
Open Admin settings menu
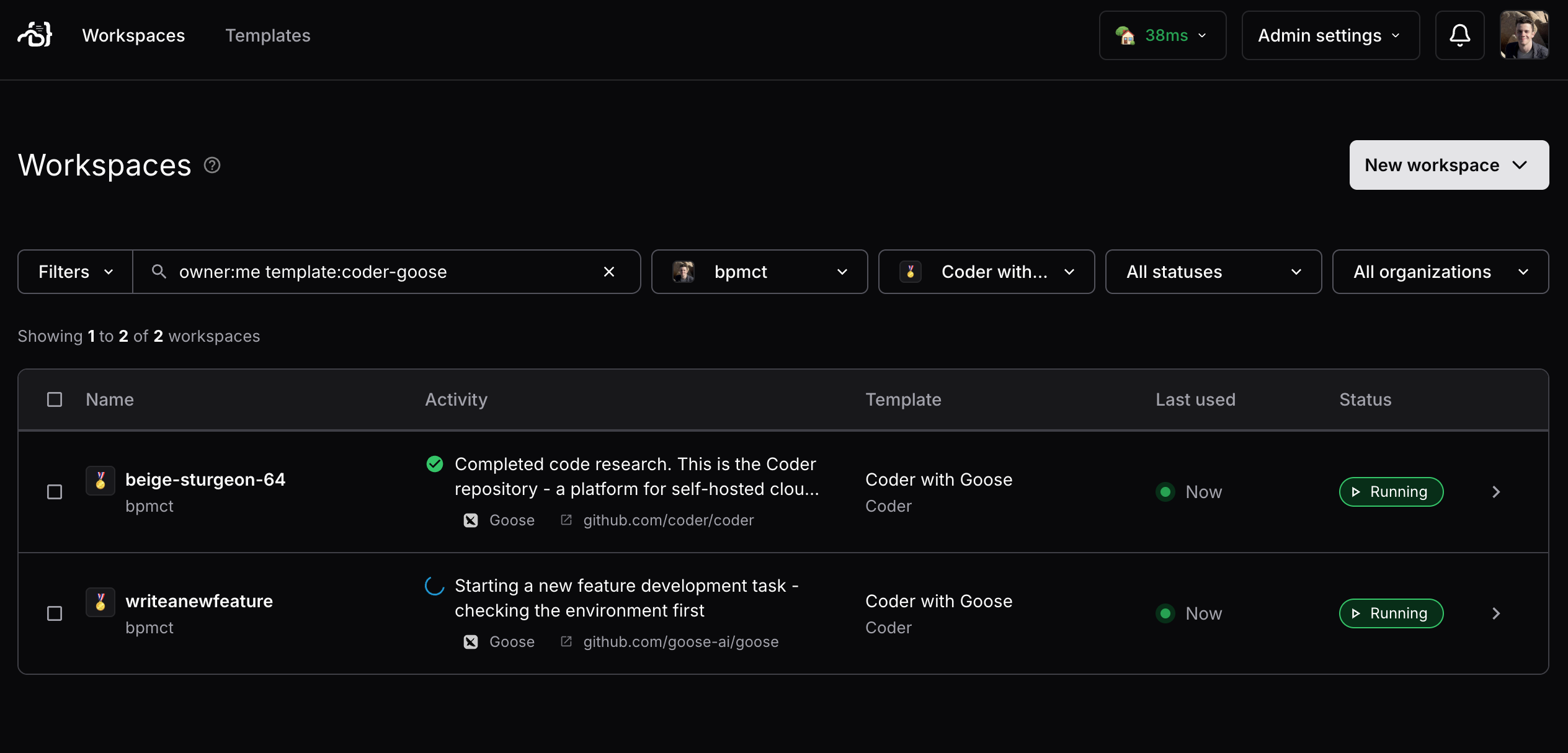[1329, 35]
